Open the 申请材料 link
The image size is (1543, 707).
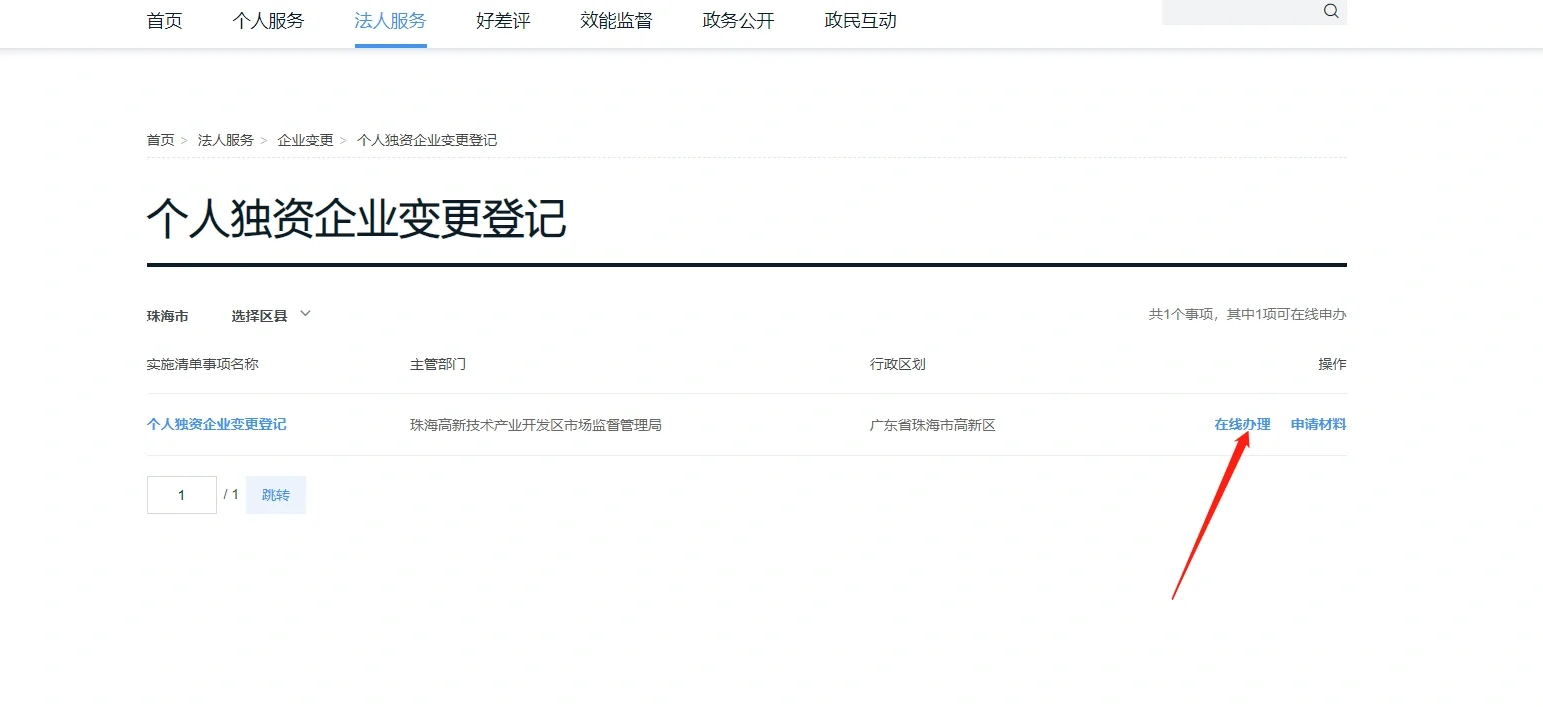[x=1318, y=424]
